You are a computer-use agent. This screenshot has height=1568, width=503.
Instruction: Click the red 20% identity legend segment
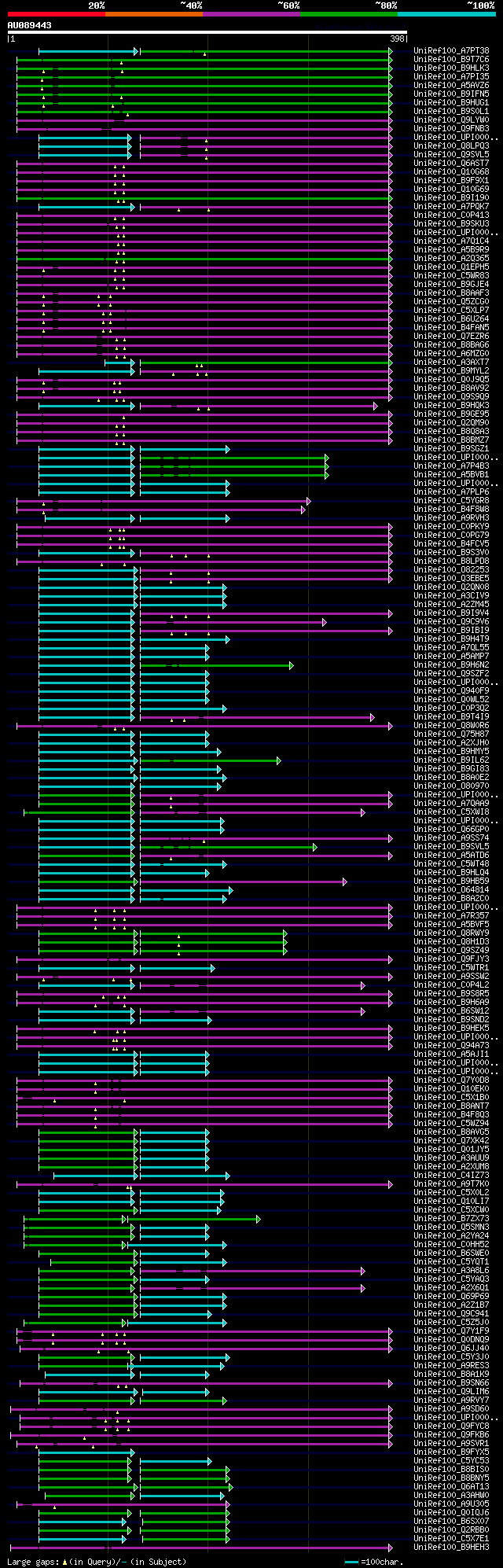coord(56,14)
